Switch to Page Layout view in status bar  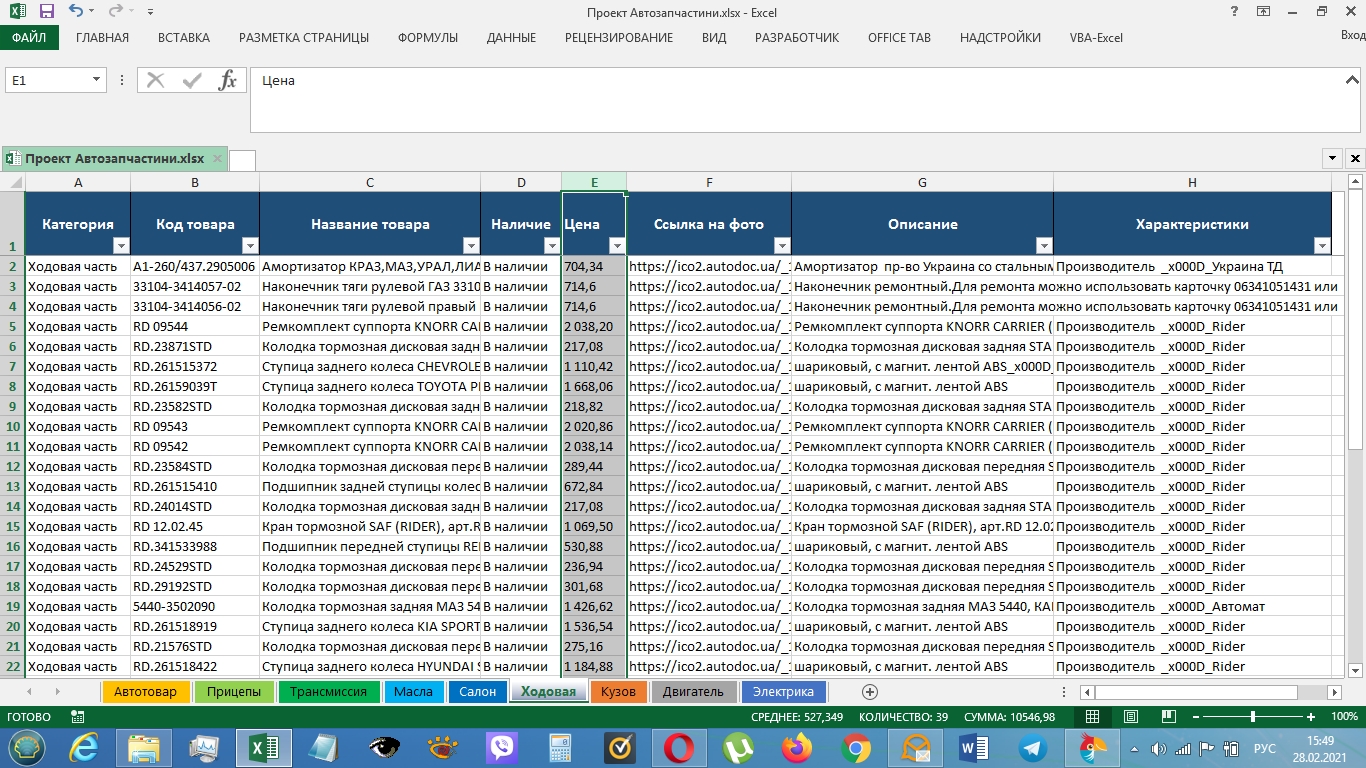1130,717
